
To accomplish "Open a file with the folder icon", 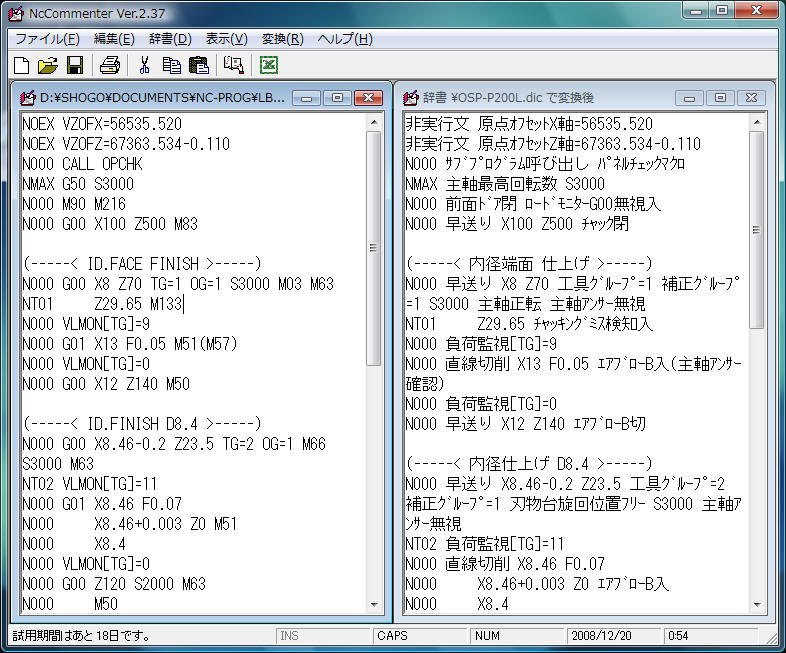I will tap(48, 66).
